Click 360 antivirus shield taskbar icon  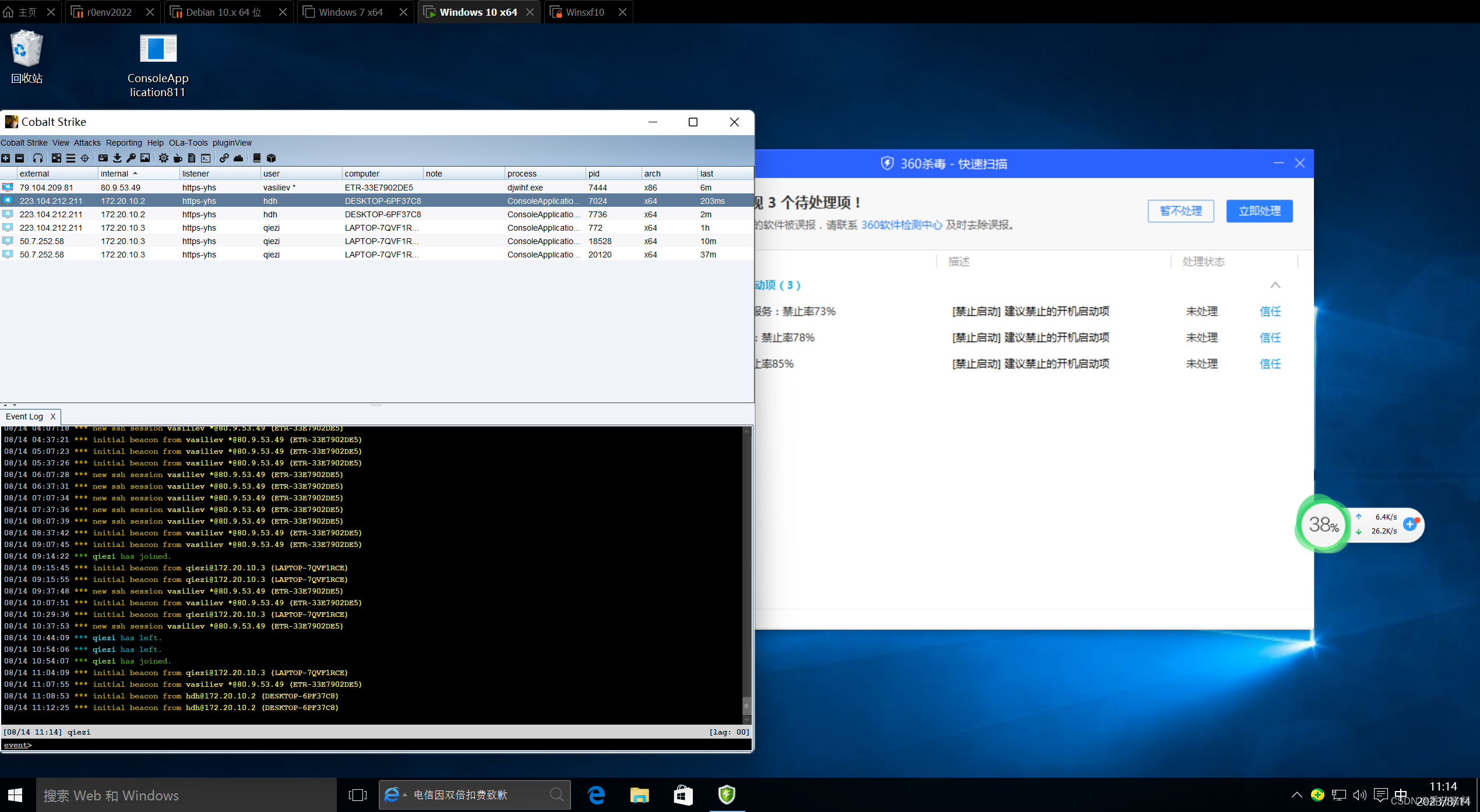coord(727,795)
